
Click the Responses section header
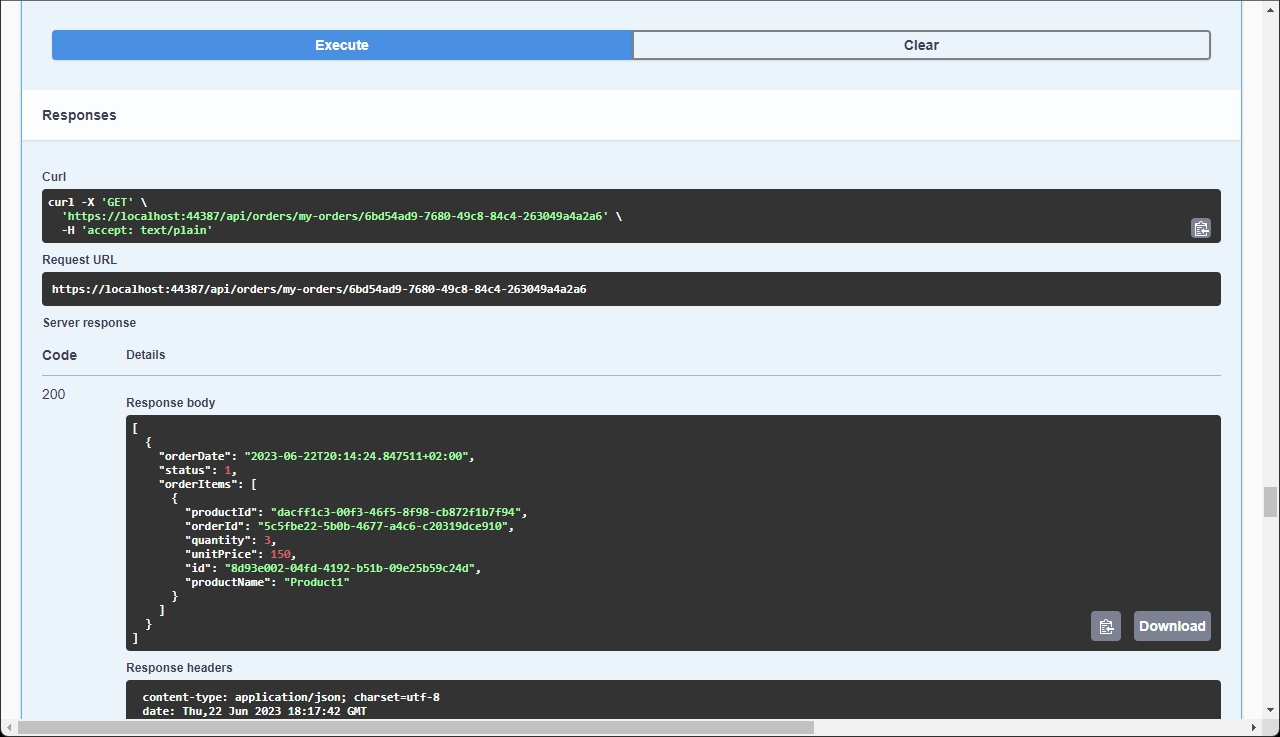coord(79,115)
